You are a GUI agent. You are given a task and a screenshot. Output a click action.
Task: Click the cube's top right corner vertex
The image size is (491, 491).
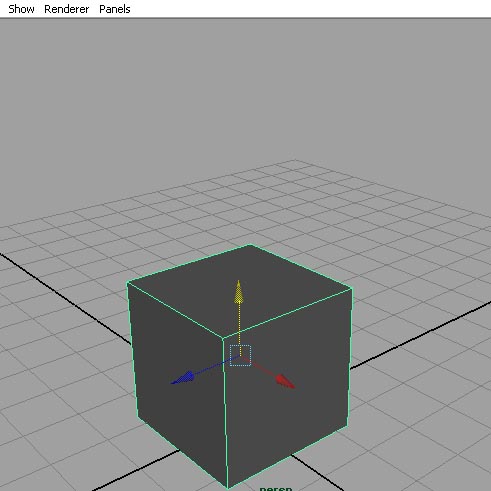pos(352,289)
